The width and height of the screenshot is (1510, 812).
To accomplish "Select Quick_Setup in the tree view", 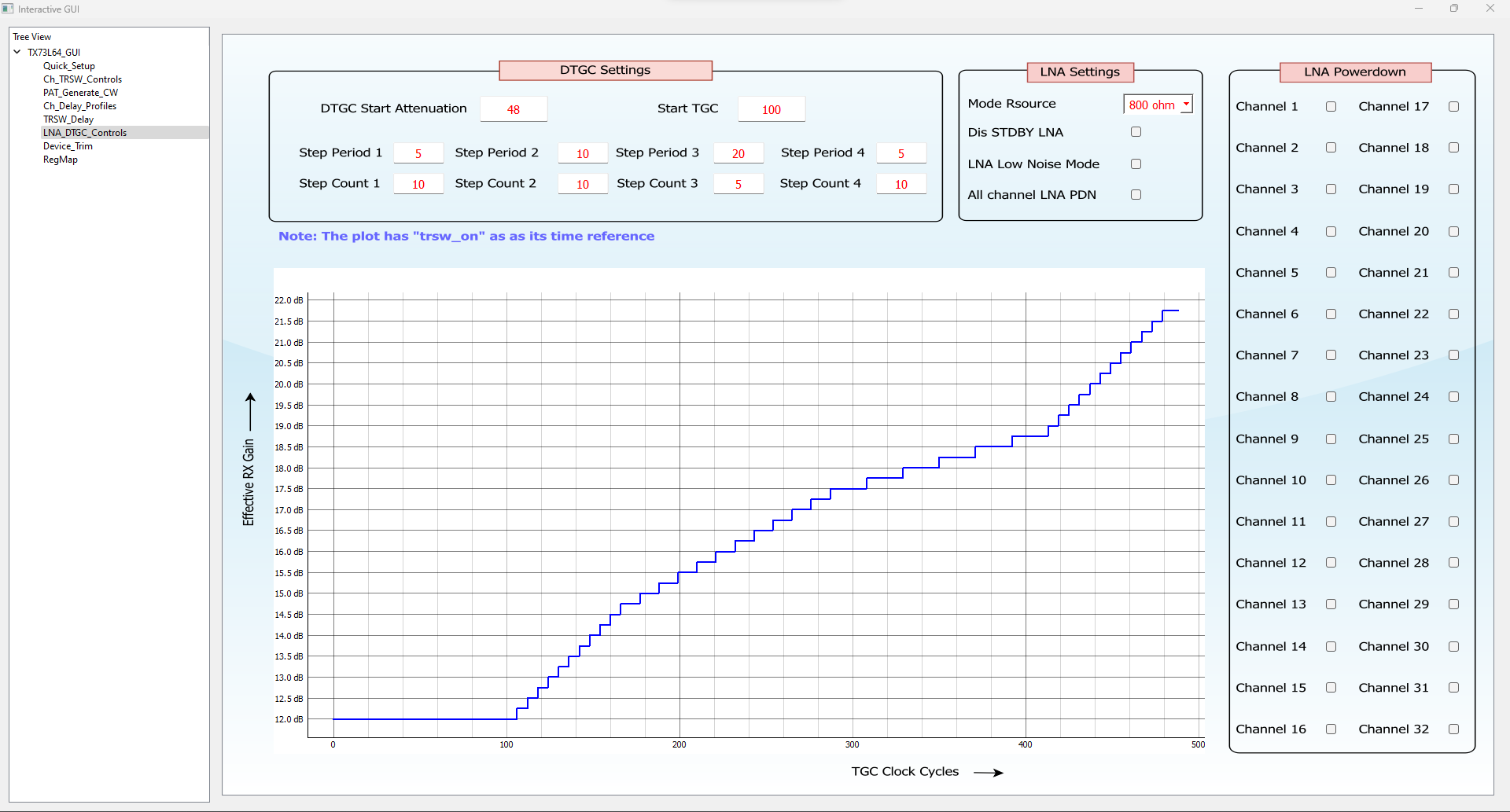I will 69,66.
